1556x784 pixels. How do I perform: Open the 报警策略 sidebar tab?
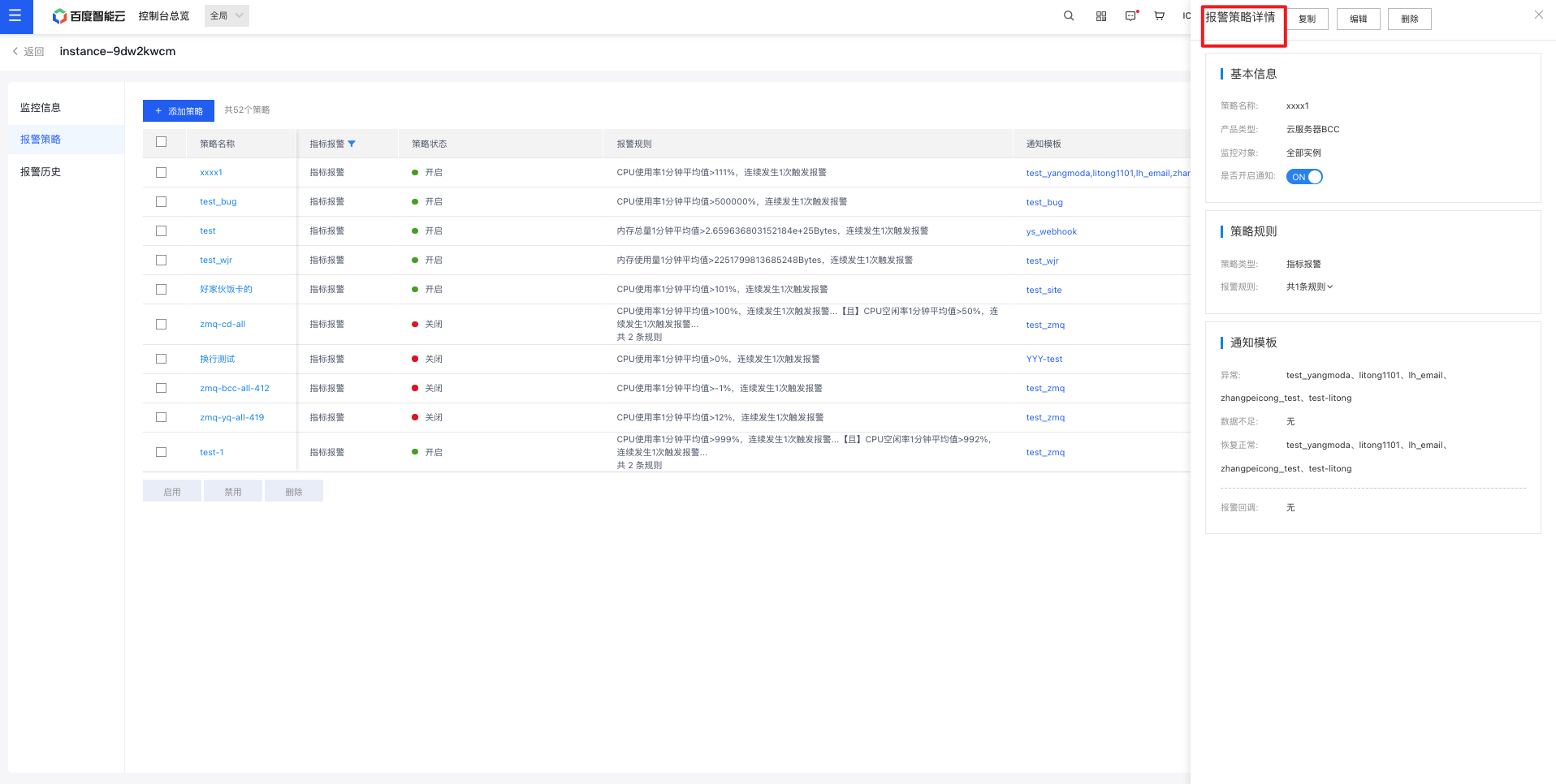pos(41,140)
